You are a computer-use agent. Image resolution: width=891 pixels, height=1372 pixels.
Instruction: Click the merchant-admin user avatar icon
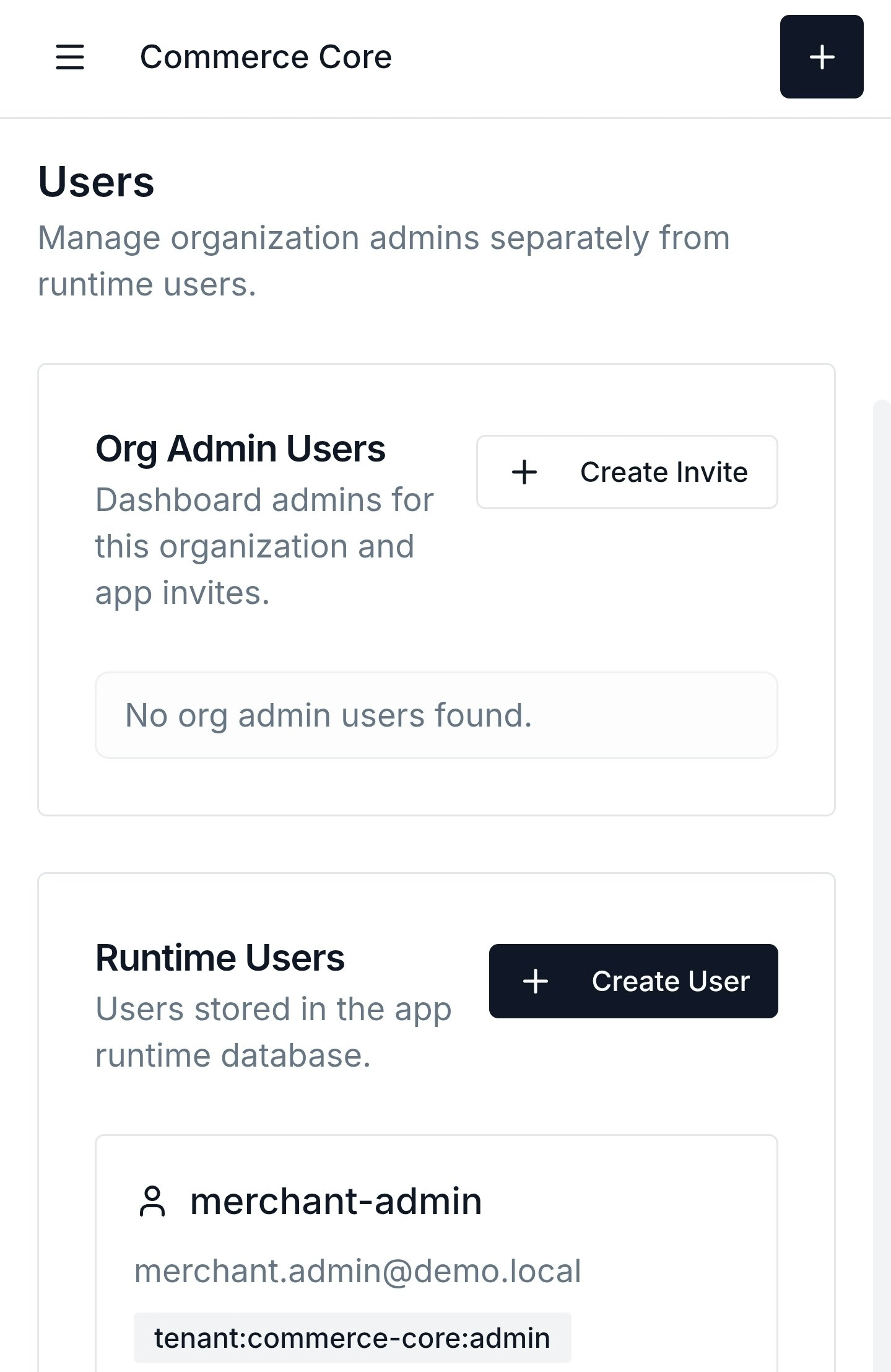click(152, 1202)
